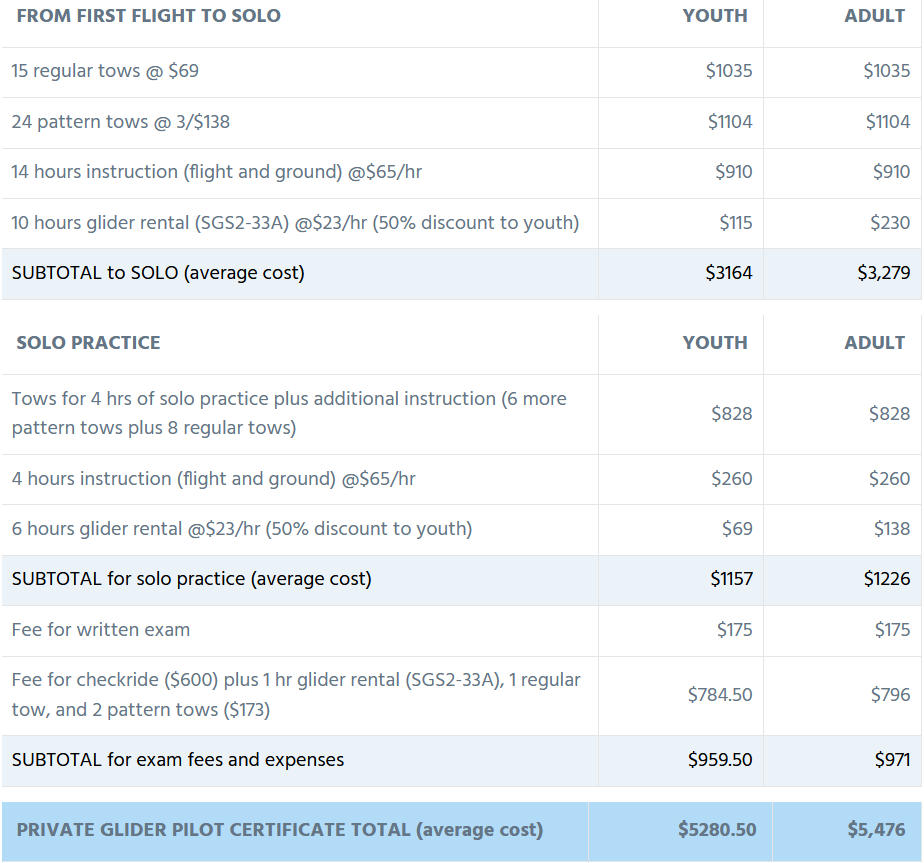Click the $784.50 youth checkride cost

720,695
